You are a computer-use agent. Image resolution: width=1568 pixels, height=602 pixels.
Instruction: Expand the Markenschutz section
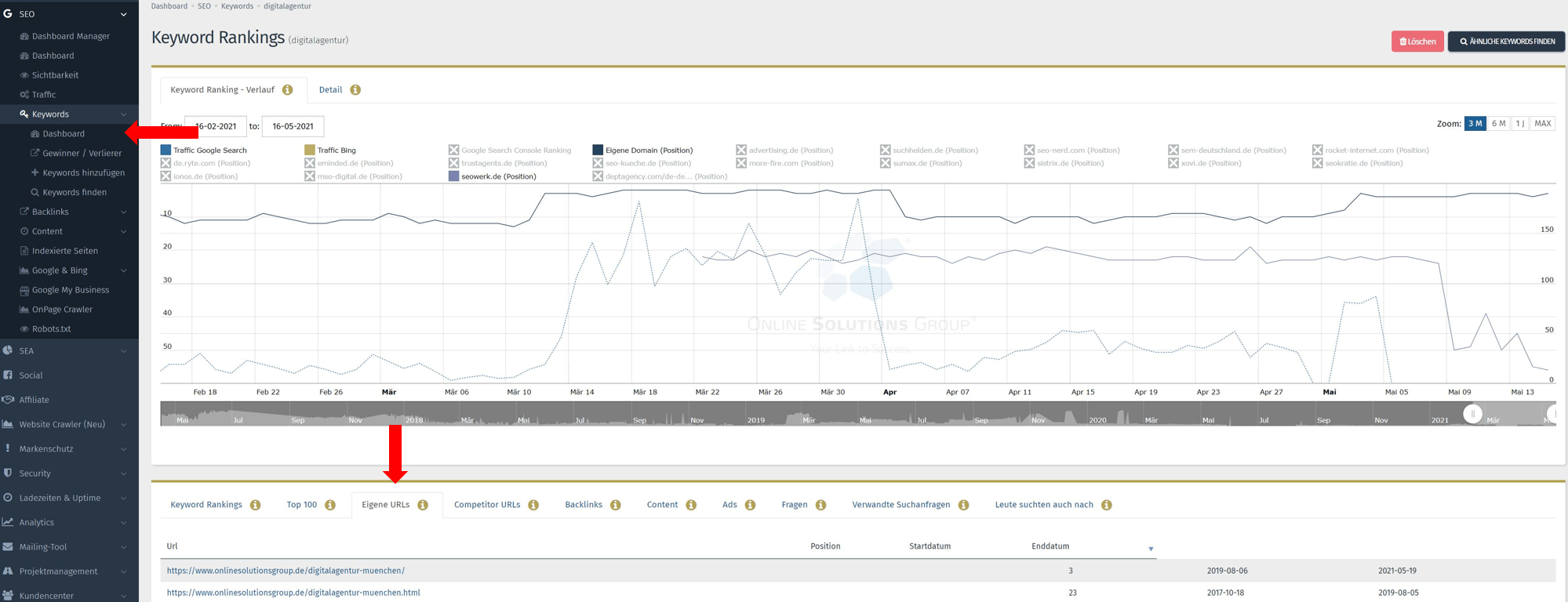click(124, 449)
